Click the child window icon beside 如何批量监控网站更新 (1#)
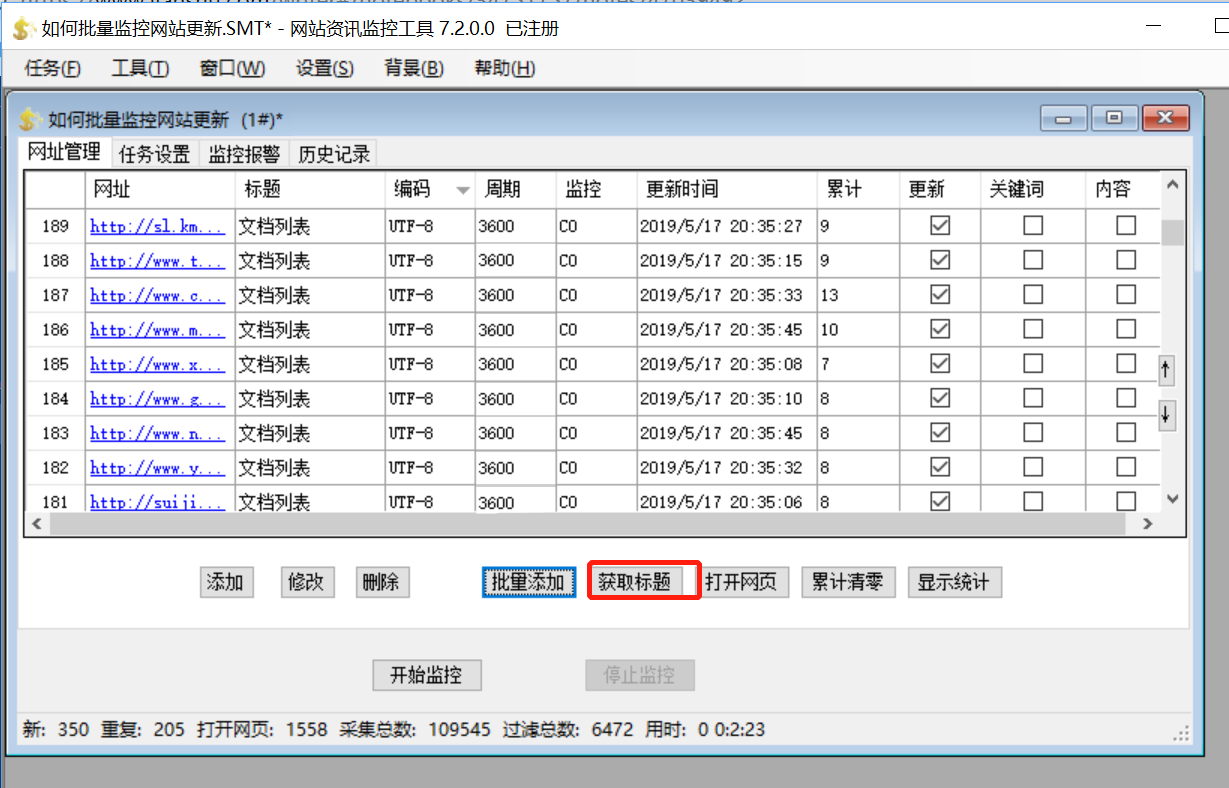 pos(30,120)
